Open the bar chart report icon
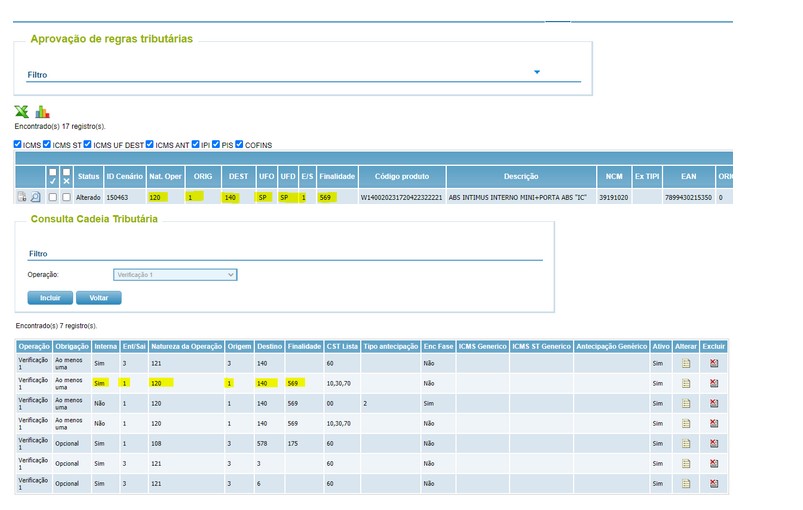This screenshot has height=510, width=803. 42,111
